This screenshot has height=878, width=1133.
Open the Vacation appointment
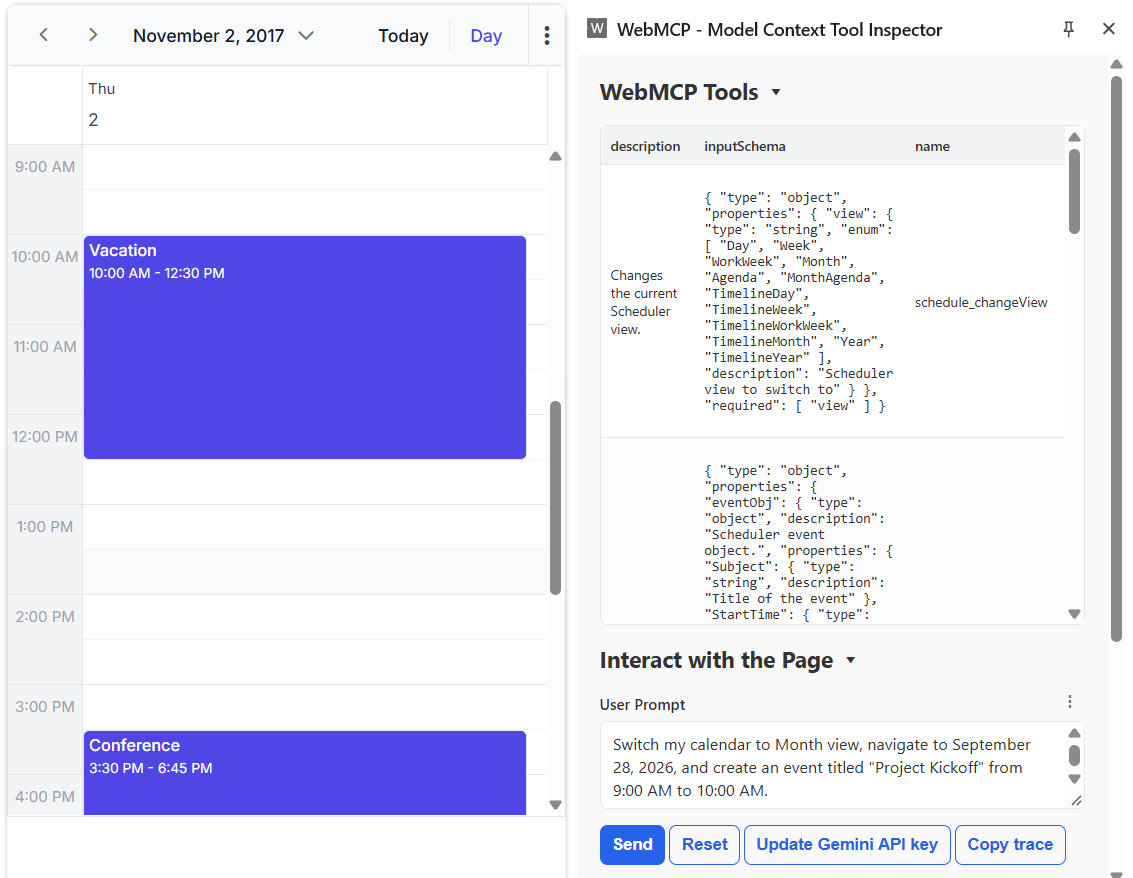point(305,347)
